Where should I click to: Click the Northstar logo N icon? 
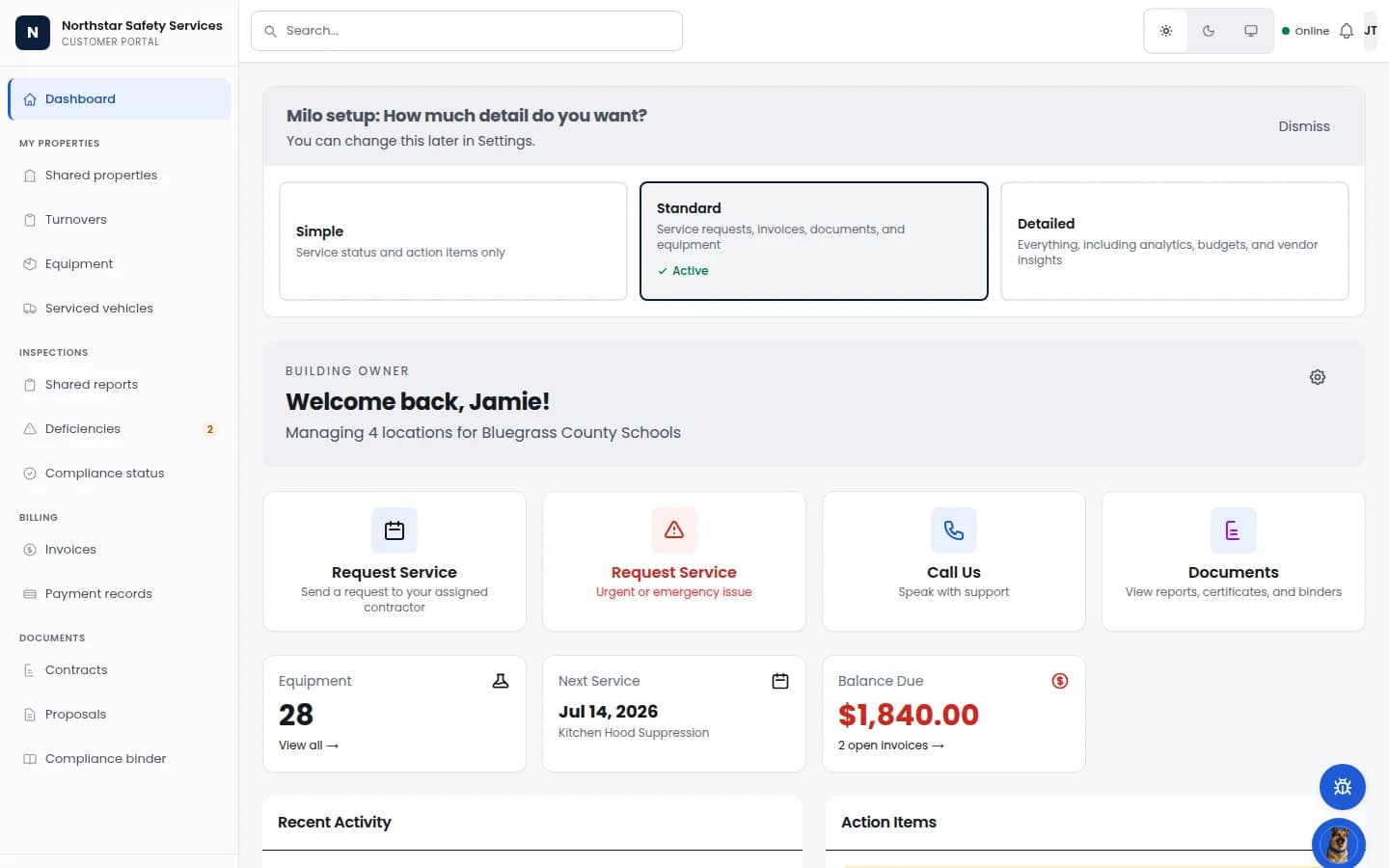click(x=33, y=32)
